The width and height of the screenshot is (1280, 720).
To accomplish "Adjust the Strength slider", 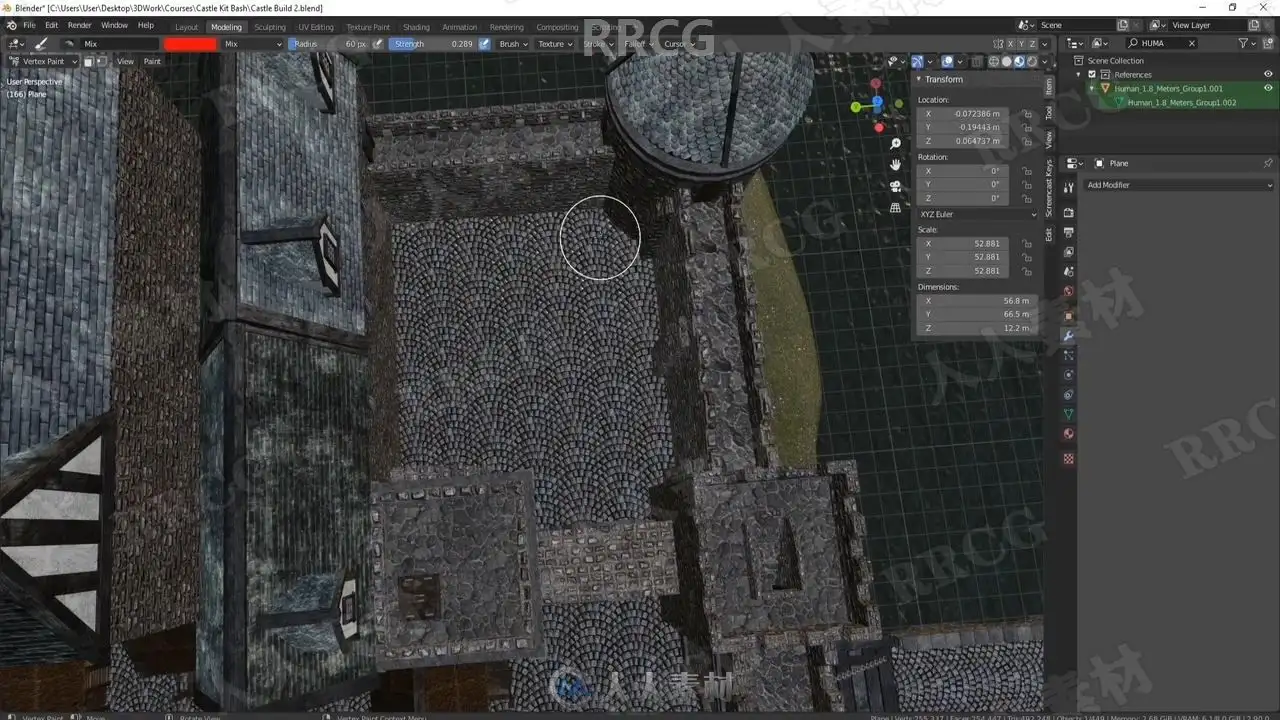I will 433,44.
